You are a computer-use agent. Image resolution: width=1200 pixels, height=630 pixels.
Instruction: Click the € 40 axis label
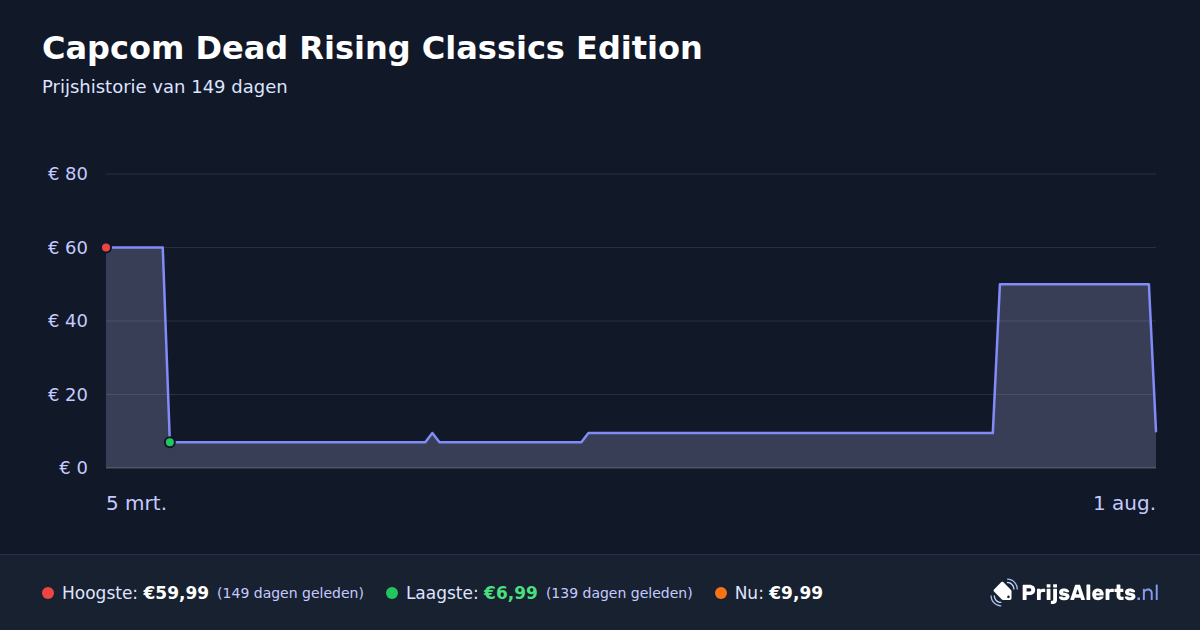(x=68, y=321)
